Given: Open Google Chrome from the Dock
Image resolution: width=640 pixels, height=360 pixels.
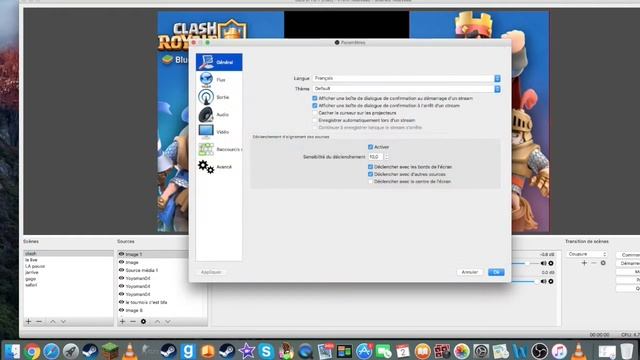Looking at the screenshot, I should (32, 351).
